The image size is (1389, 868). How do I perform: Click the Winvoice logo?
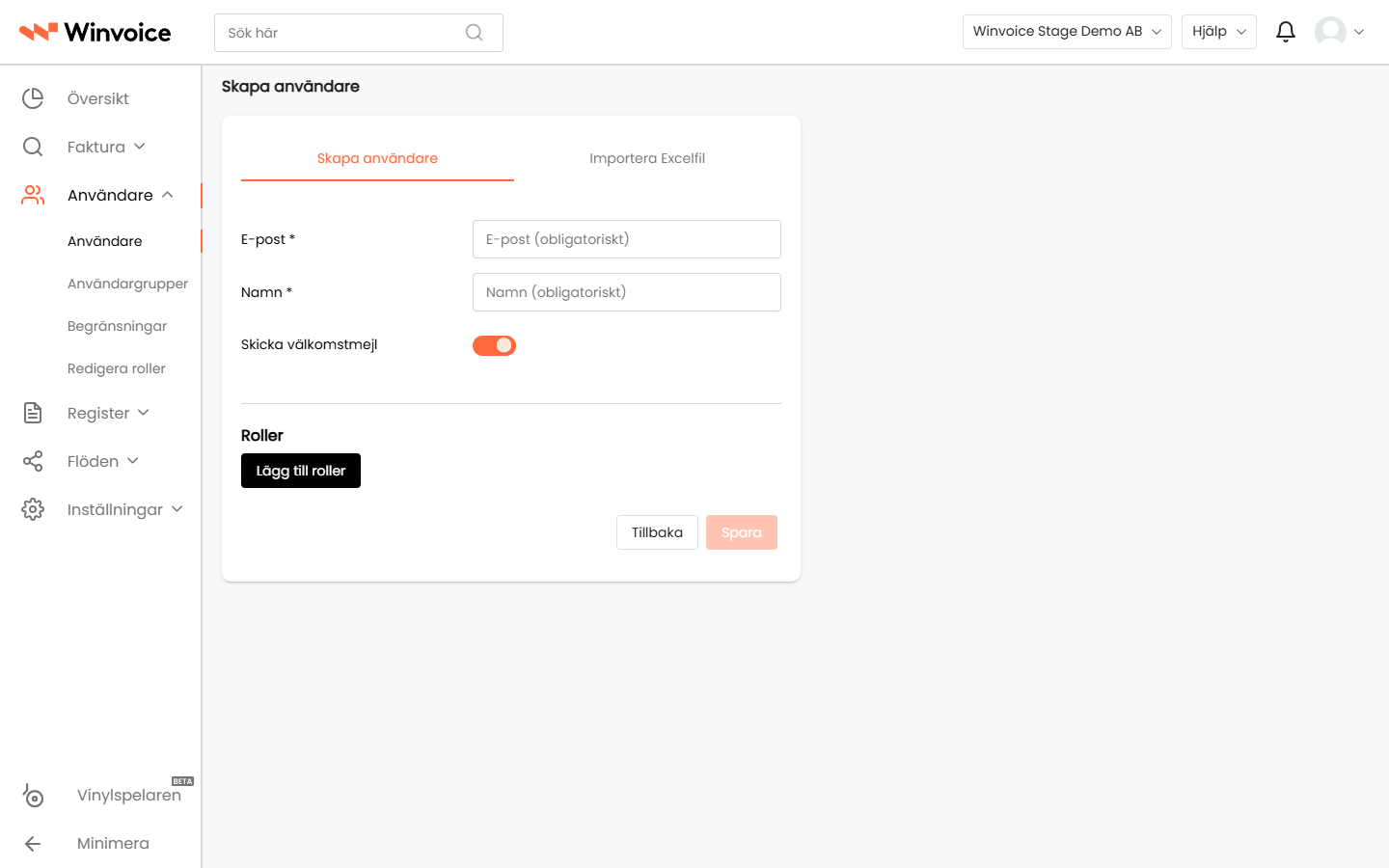[x=95, y=32]
